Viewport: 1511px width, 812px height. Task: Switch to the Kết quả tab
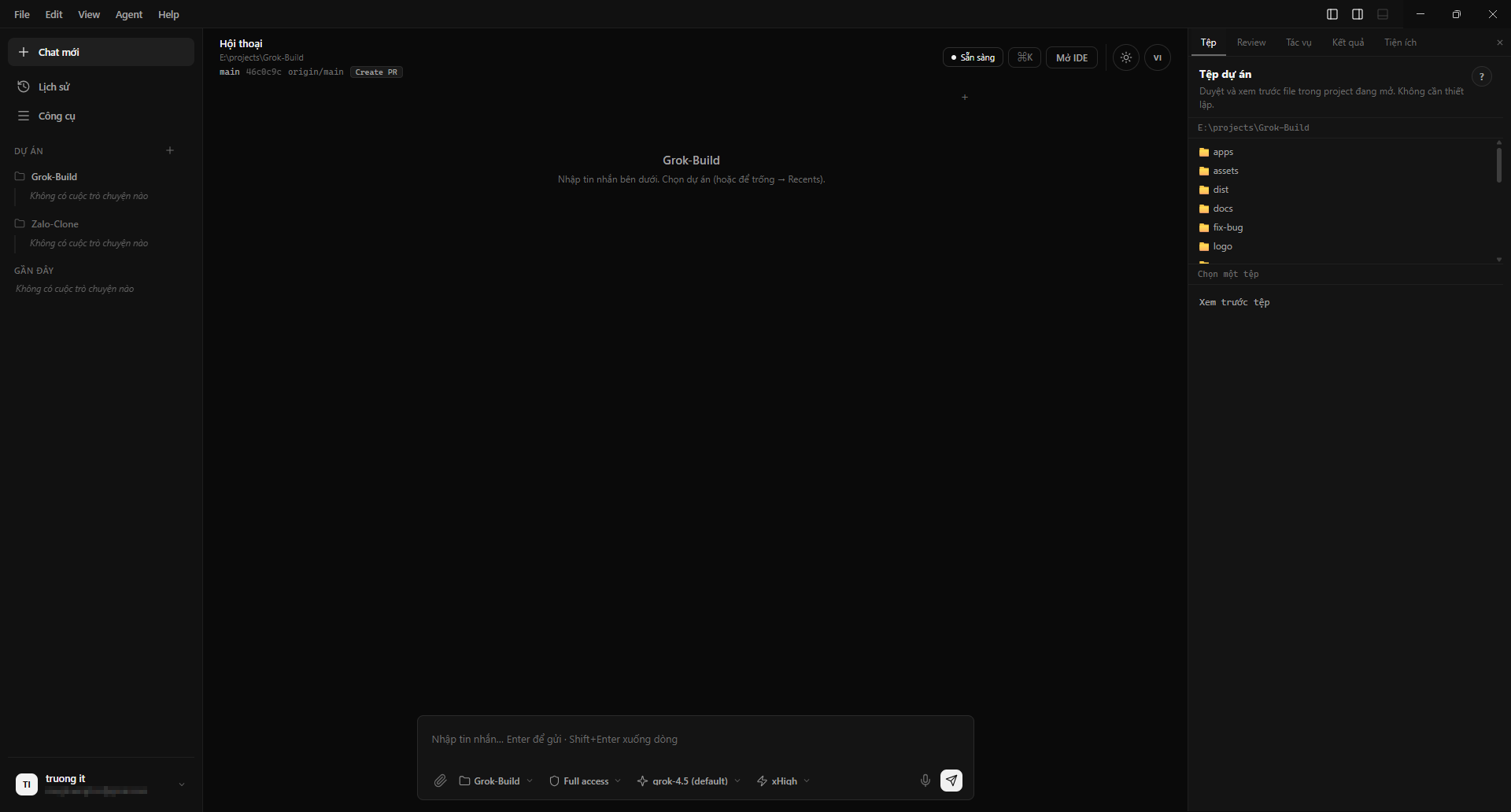(1348, 42)
